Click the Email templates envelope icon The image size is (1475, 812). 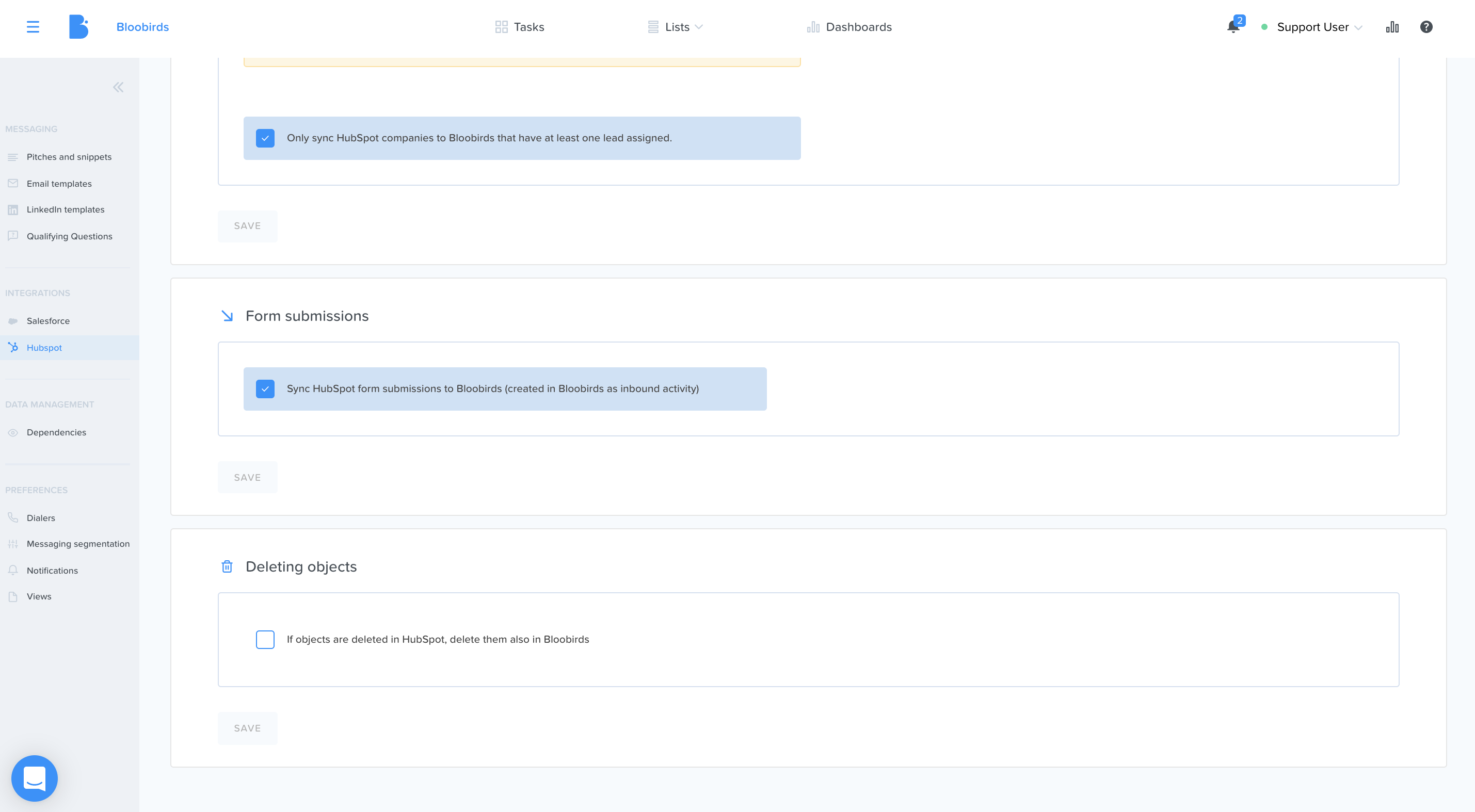(12, 183)
